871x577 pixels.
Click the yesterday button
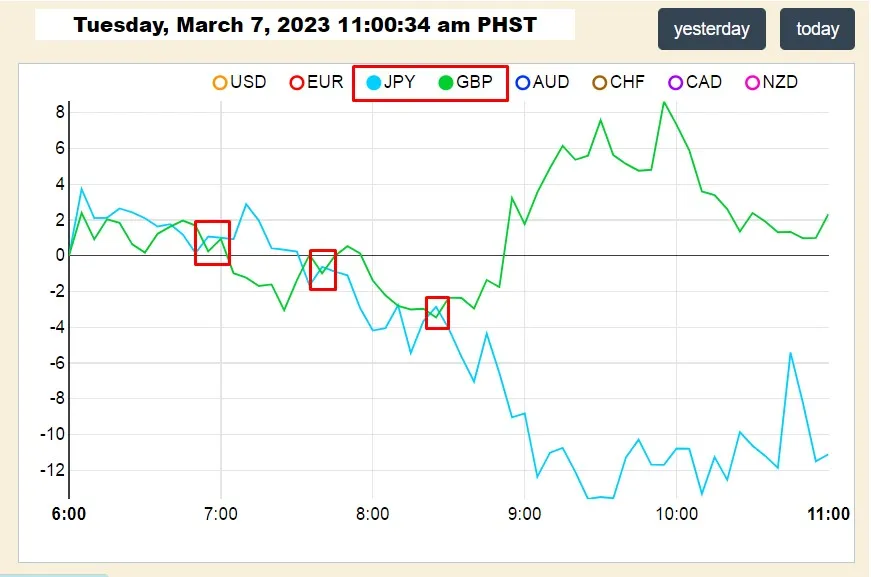click(x=712, y=29)
